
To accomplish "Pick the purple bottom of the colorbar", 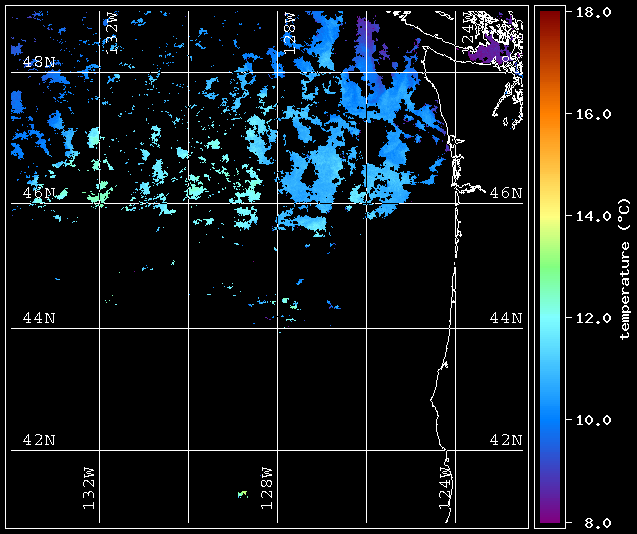I will [x=549, y=515].
